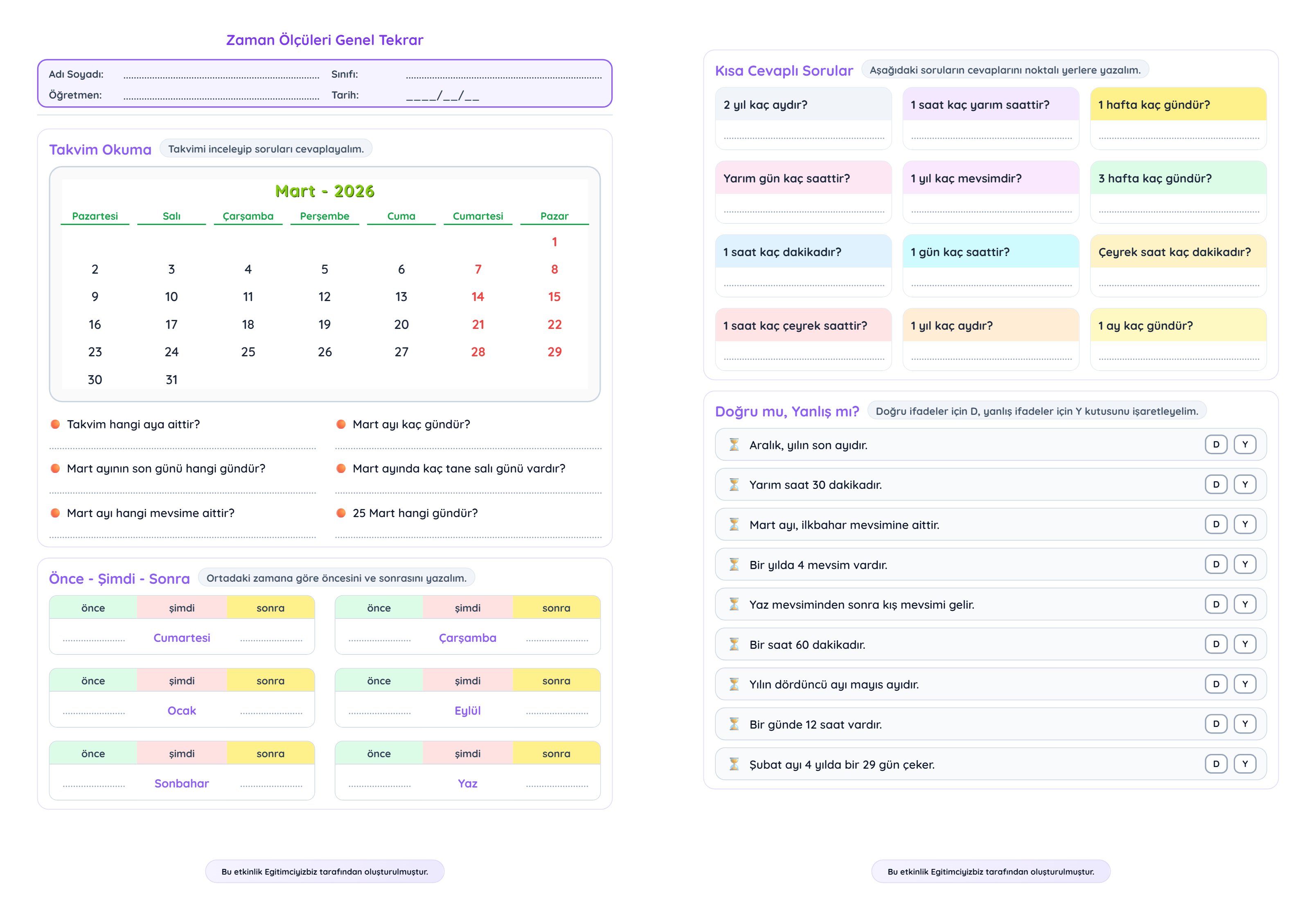This screenshot has height=918, width=1316.
Task: Mark the Y box for "Yaz mevsiminden sonra kış mevsimi gelir."
Action: (x=1245, y=604)
